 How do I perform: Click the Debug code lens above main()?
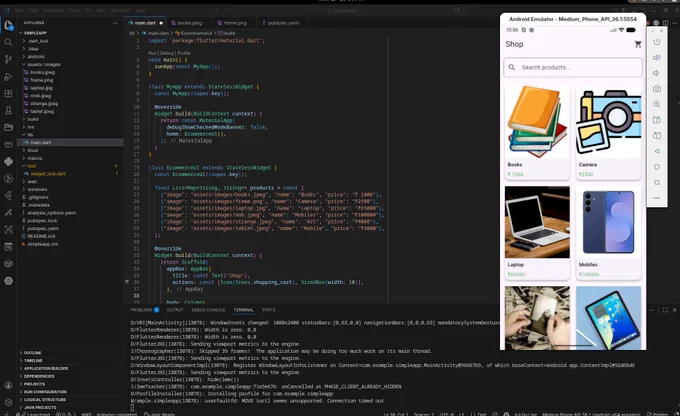[167, 53]
